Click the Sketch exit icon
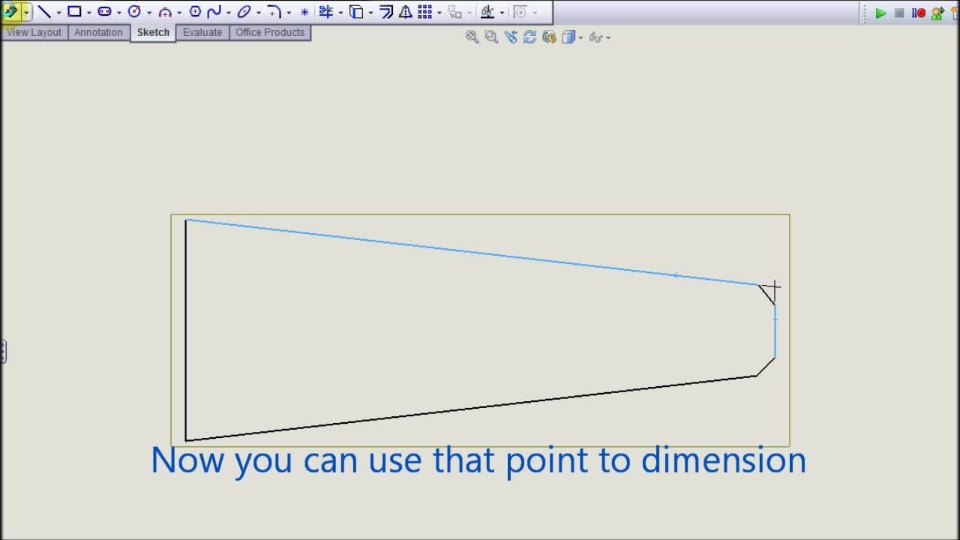Image resolution: width=960 pixels, height=540 pixels. point(10,12)
